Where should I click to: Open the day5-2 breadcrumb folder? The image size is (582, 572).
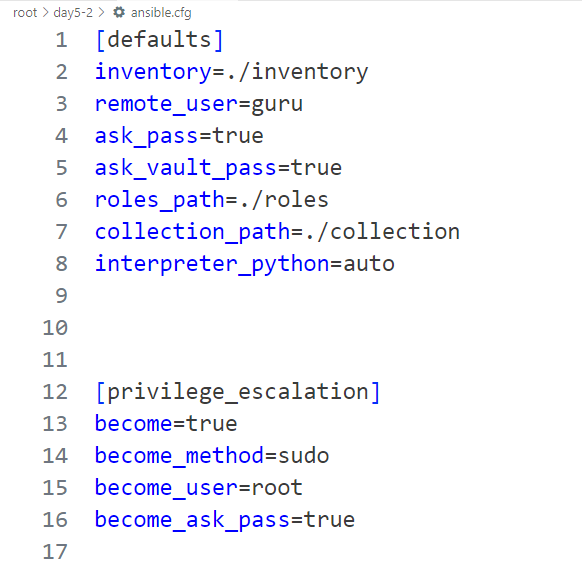(x=73, y=13)
